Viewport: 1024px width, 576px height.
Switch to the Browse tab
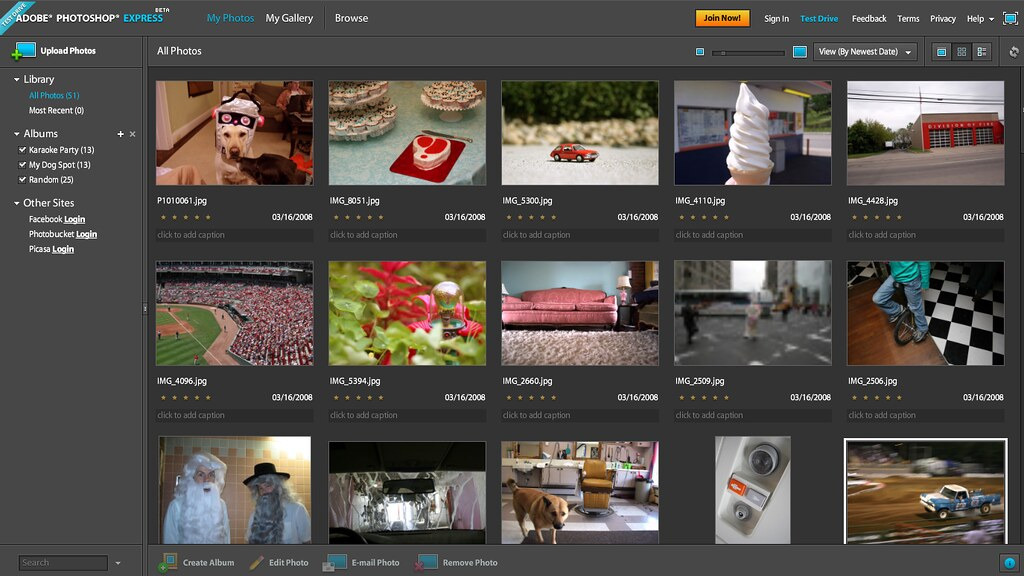click(x=351, y=18)
